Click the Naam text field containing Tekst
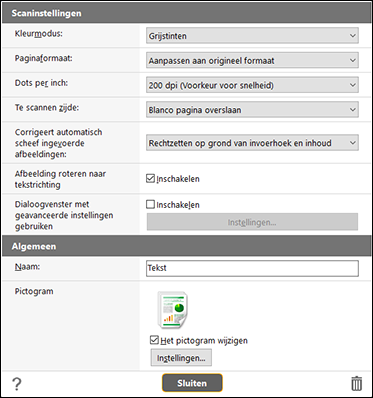Image resolution: width=373 pixels, height=398 pixels. pyautogui.click(x=252, y=268)
